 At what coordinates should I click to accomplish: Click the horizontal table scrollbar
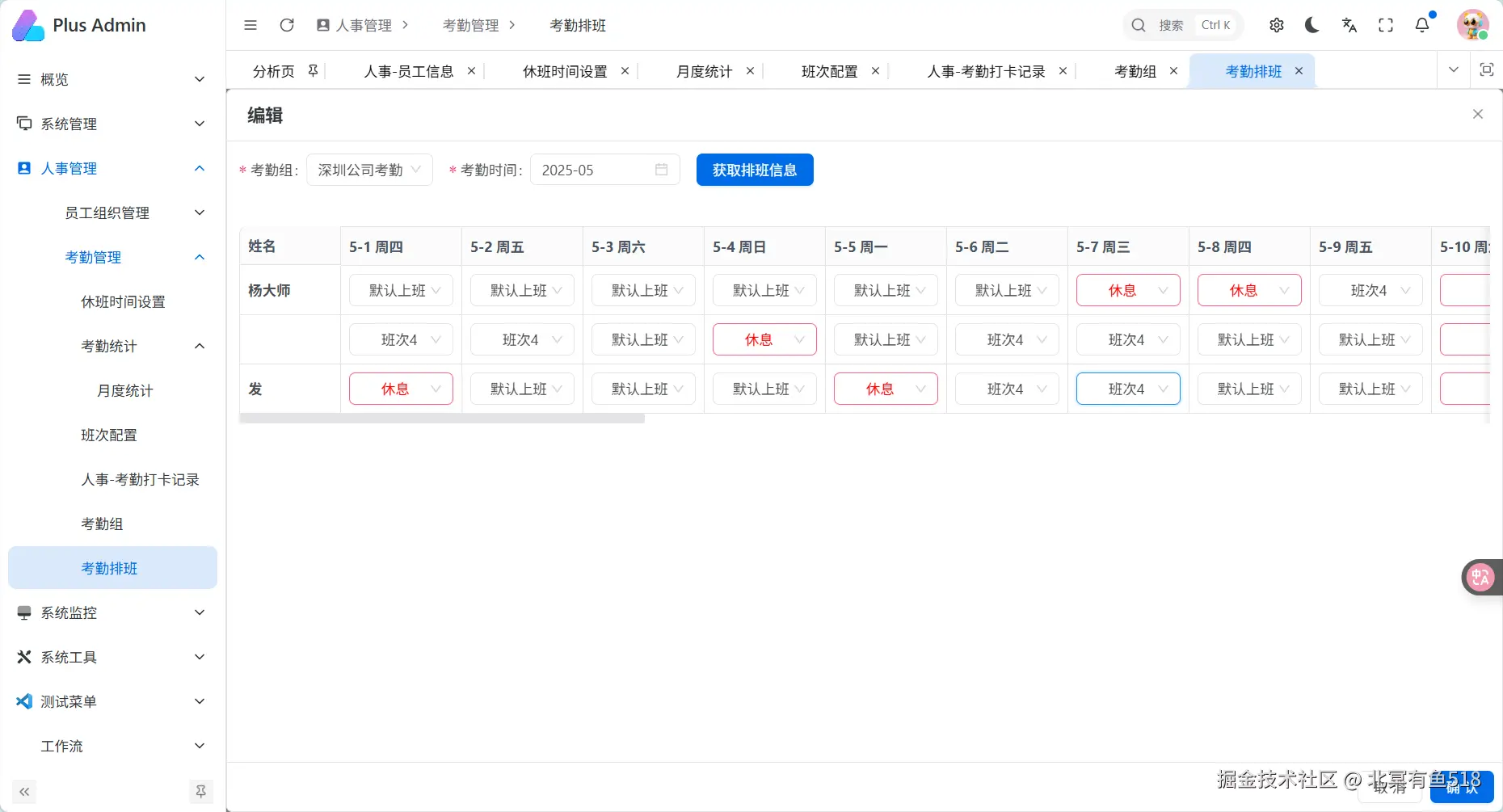click(442, 419)
